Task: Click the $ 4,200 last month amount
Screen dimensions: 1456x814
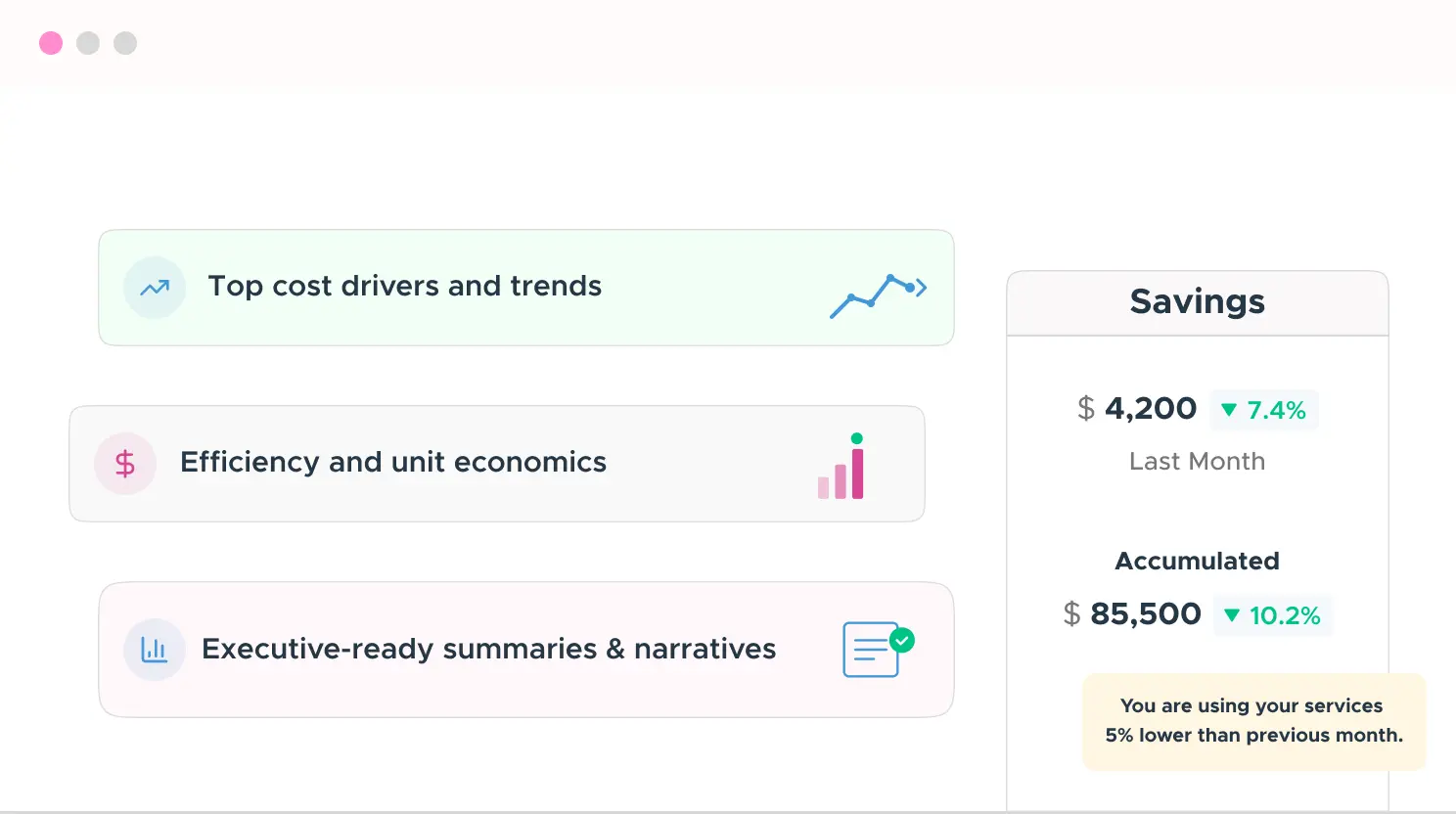Action: tap(1137, 409)
